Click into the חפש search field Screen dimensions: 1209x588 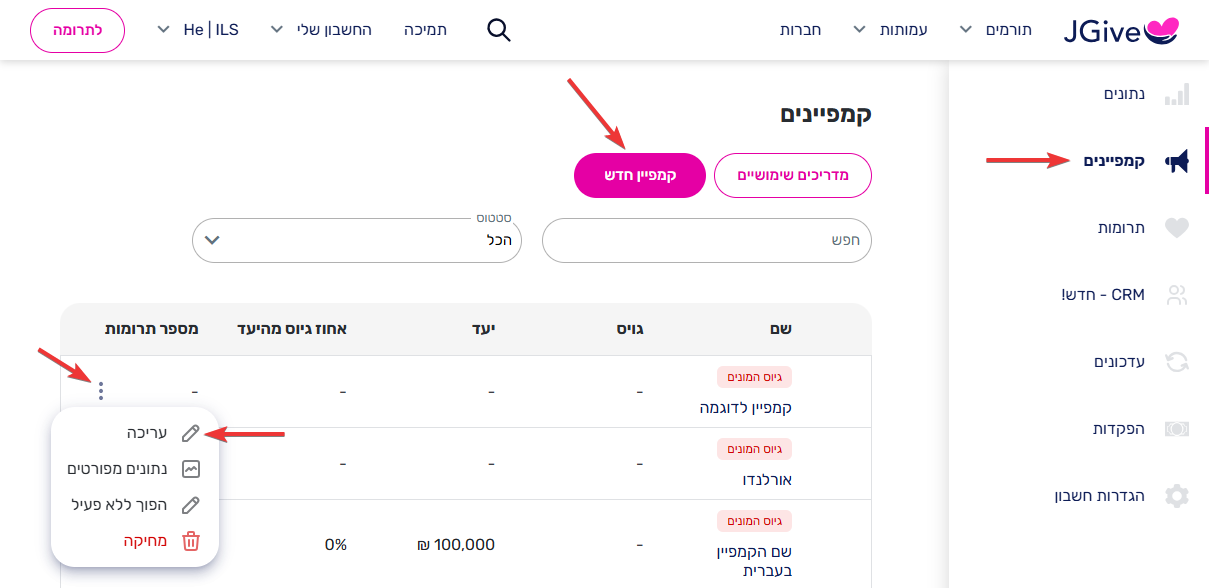pos(707,241)
